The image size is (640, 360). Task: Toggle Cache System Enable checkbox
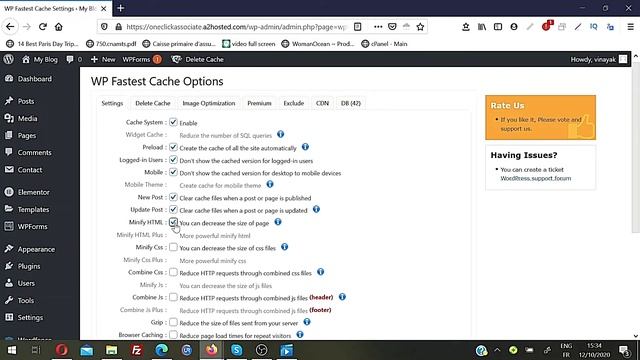coord(173,122)
